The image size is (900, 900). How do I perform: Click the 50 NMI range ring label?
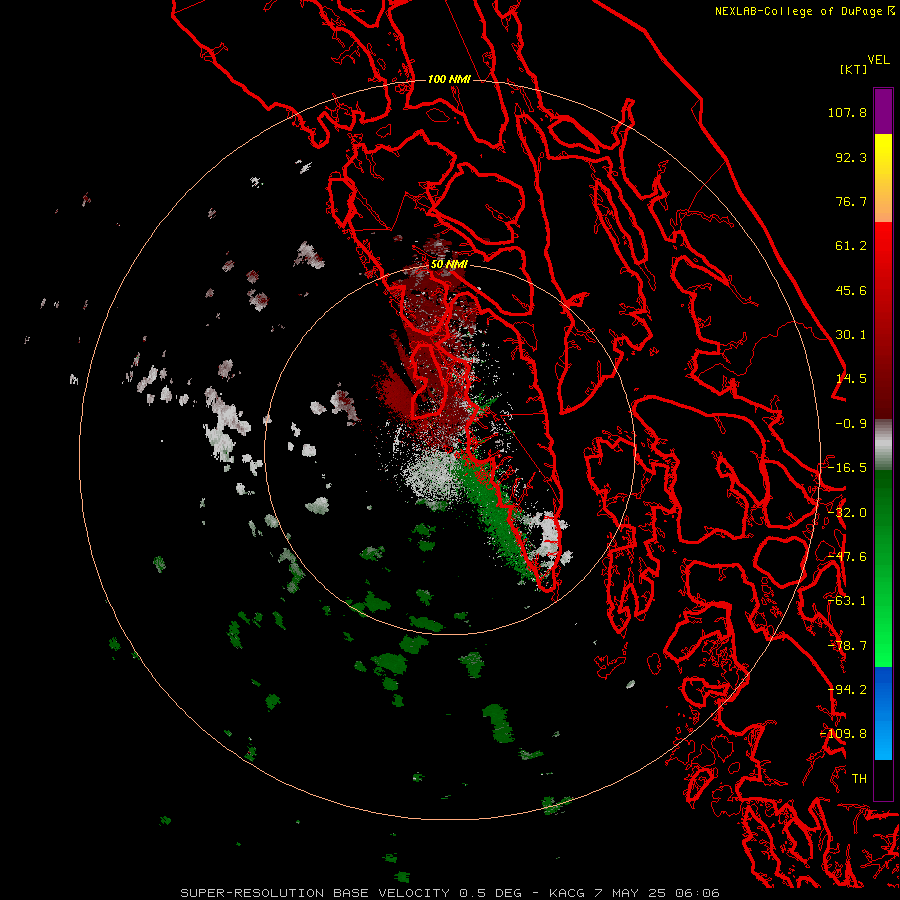click(449, 264)
